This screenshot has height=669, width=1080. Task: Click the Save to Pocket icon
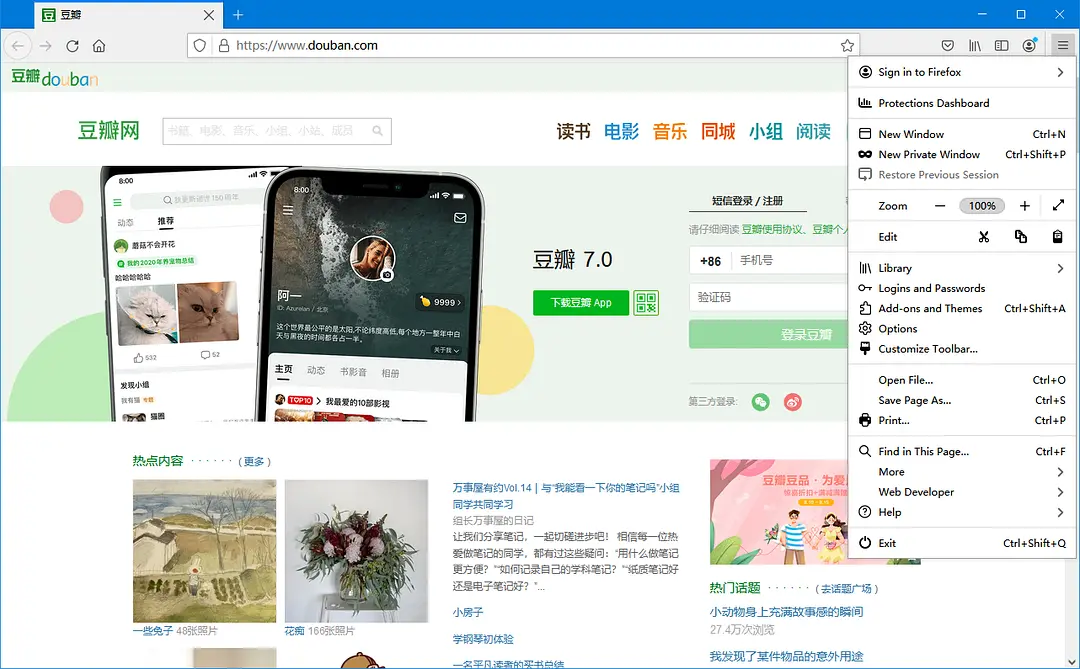(x=947, y=46)
